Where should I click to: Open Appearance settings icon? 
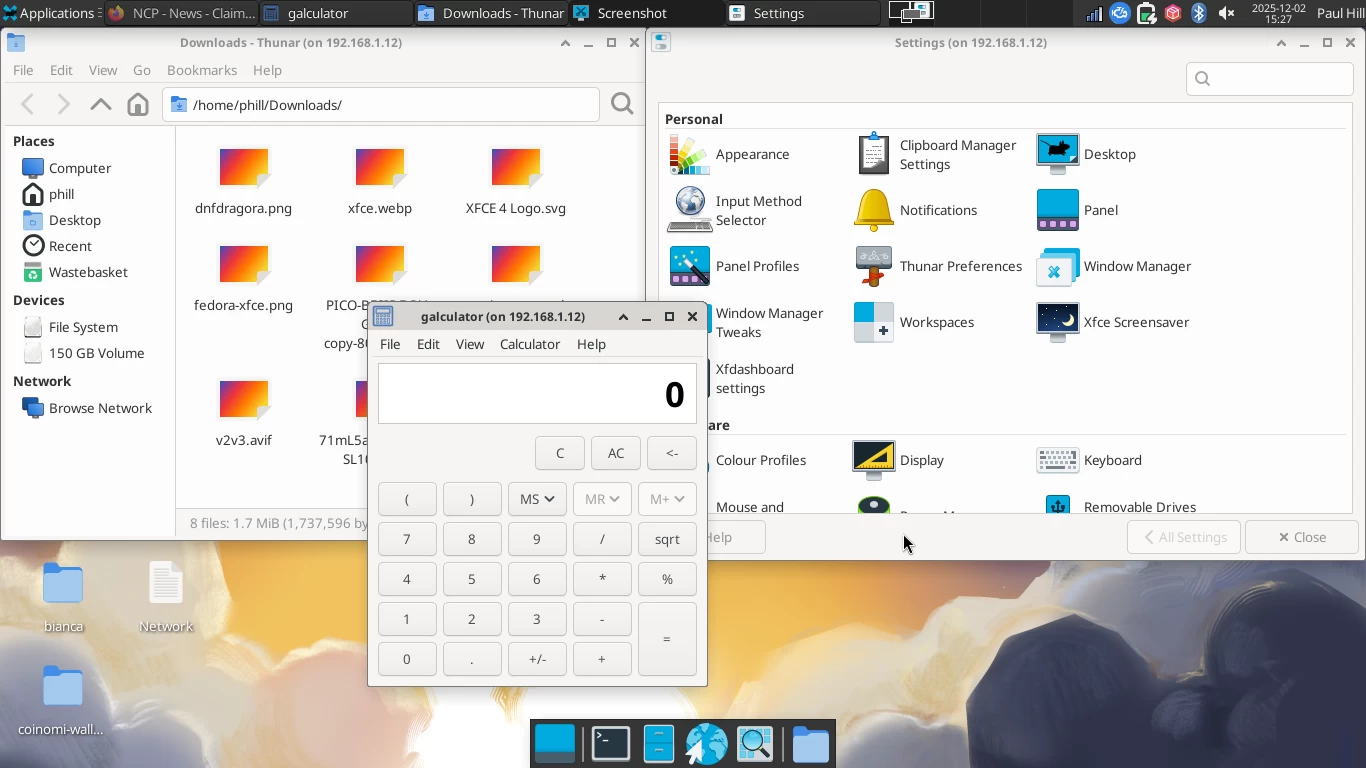pos(689,155)
